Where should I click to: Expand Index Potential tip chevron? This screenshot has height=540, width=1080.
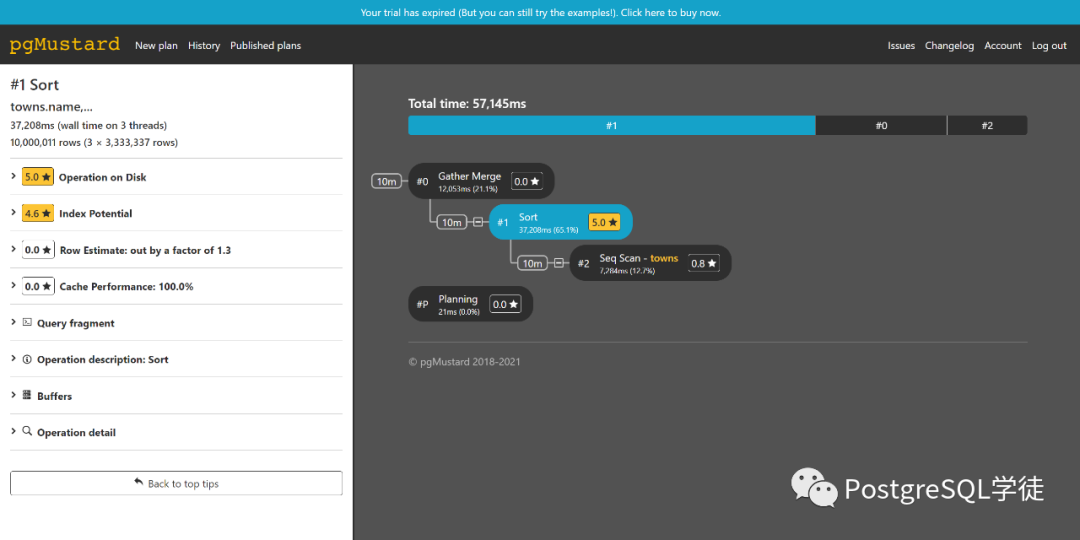[x=14, y=213]
